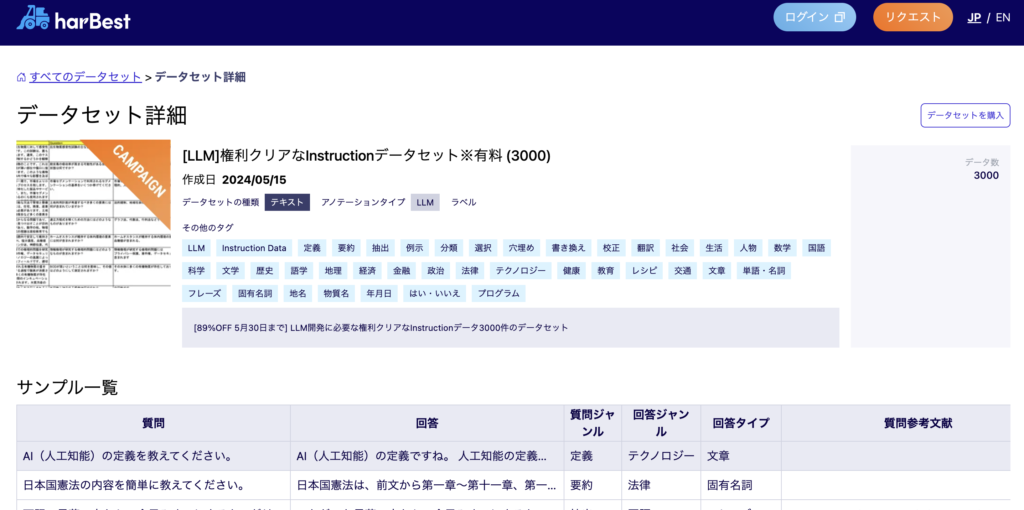Select the 翻訳 tag
Screen dimensions: 1024x510
click(x=644, y=248)
